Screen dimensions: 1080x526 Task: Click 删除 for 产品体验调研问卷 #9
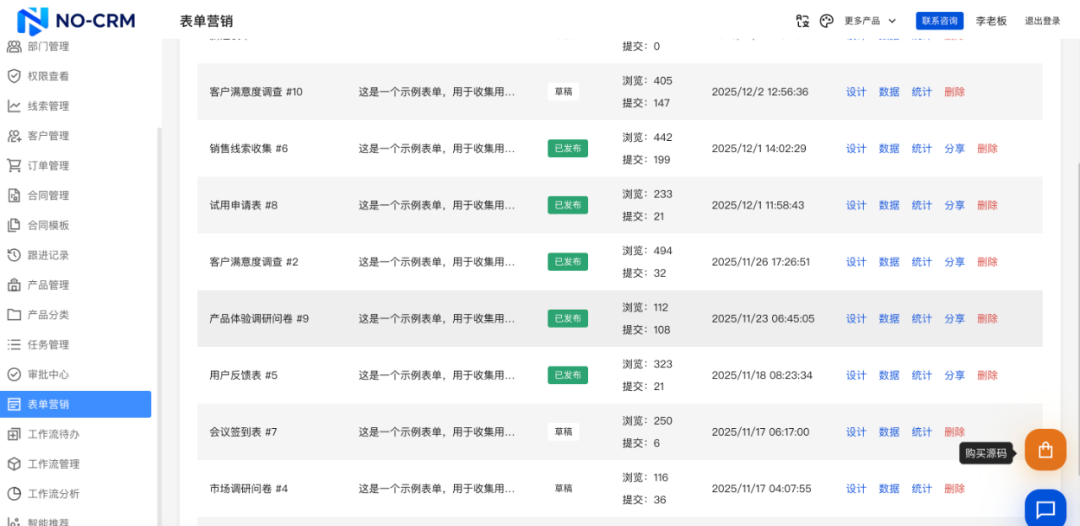point(987,319)
